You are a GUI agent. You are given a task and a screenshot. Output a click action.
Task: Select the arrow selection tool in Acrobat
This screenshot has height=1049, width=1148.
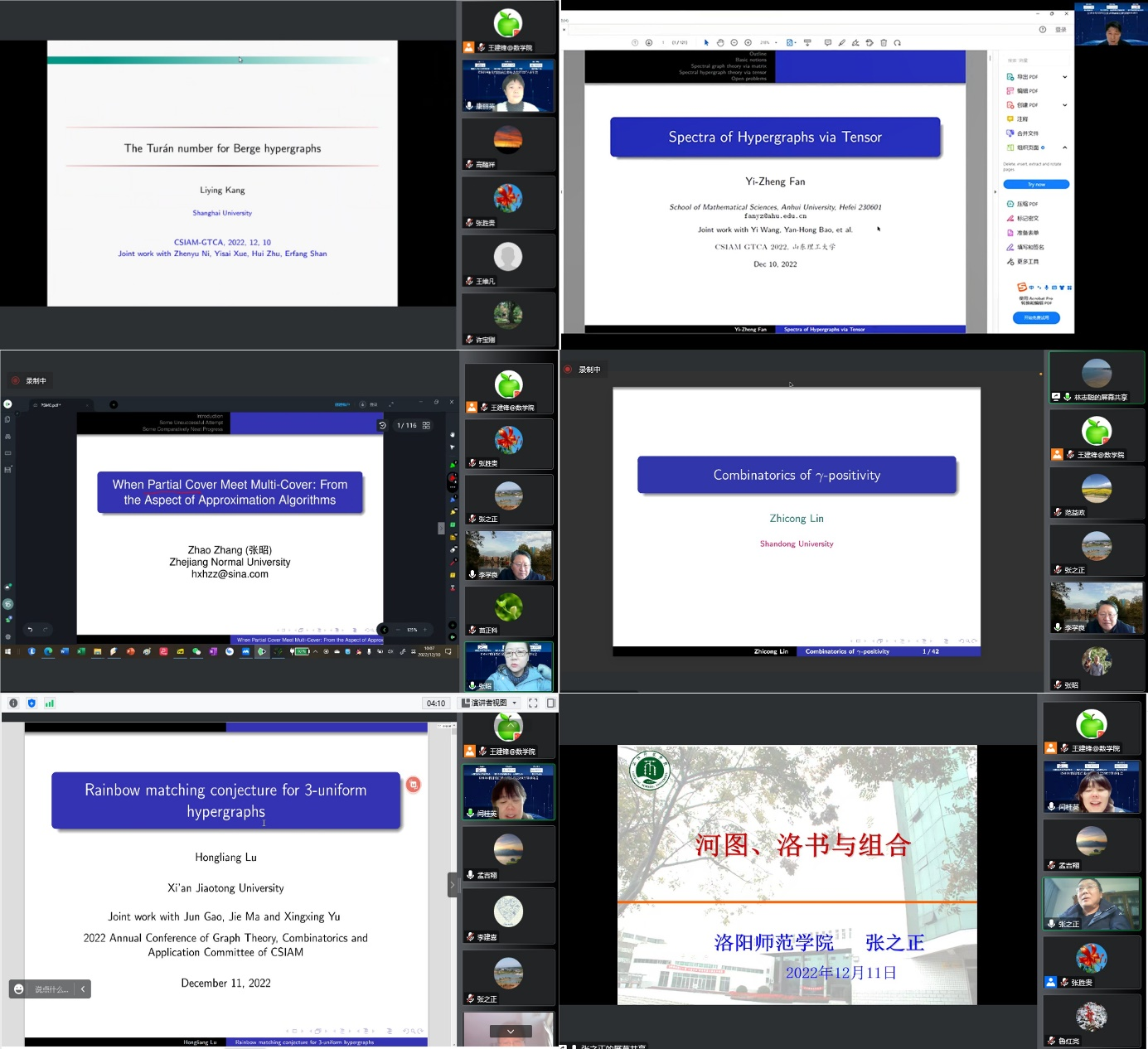706,42
